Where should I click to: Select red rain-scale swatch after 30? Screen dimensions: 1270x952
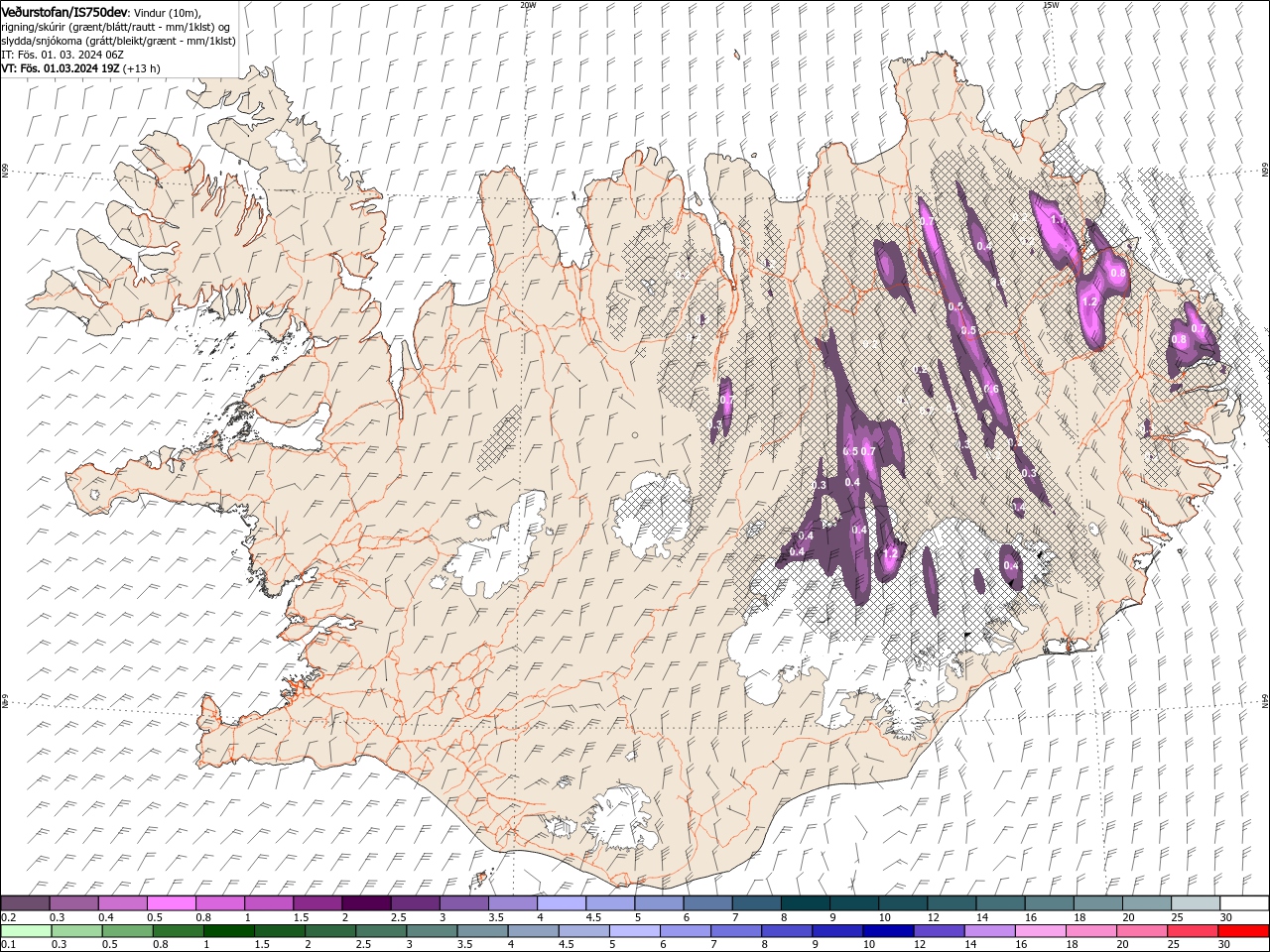1242,931
